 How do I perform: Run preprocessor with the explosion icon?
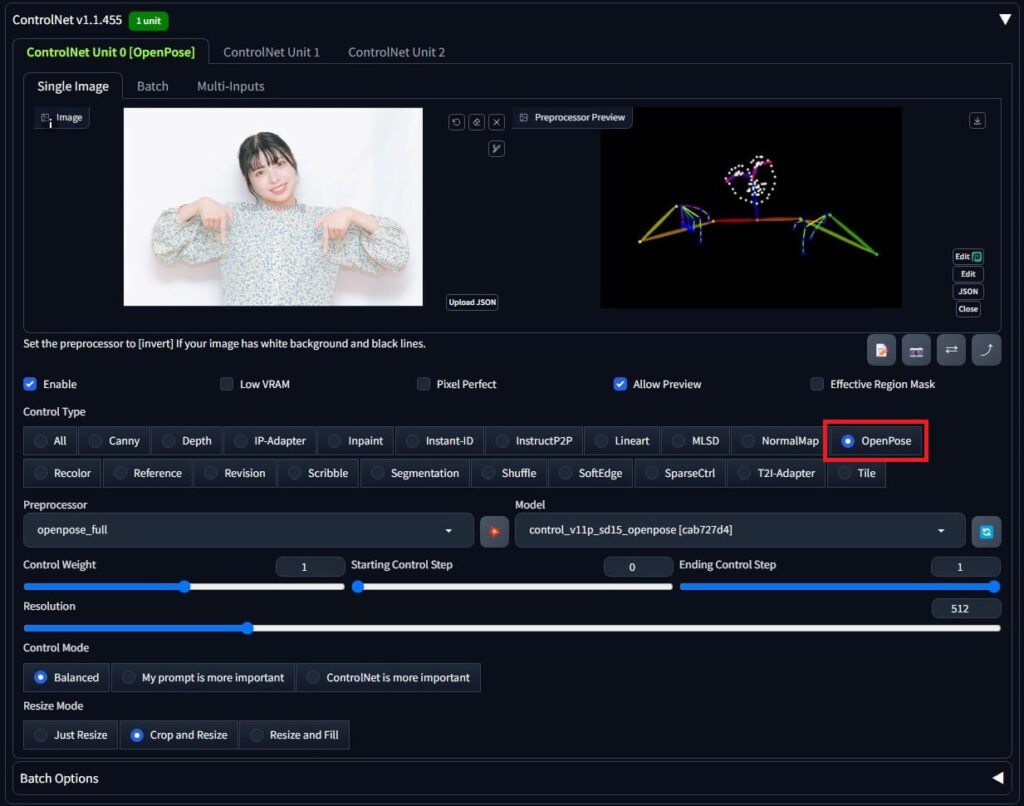[x=494, y=531]
